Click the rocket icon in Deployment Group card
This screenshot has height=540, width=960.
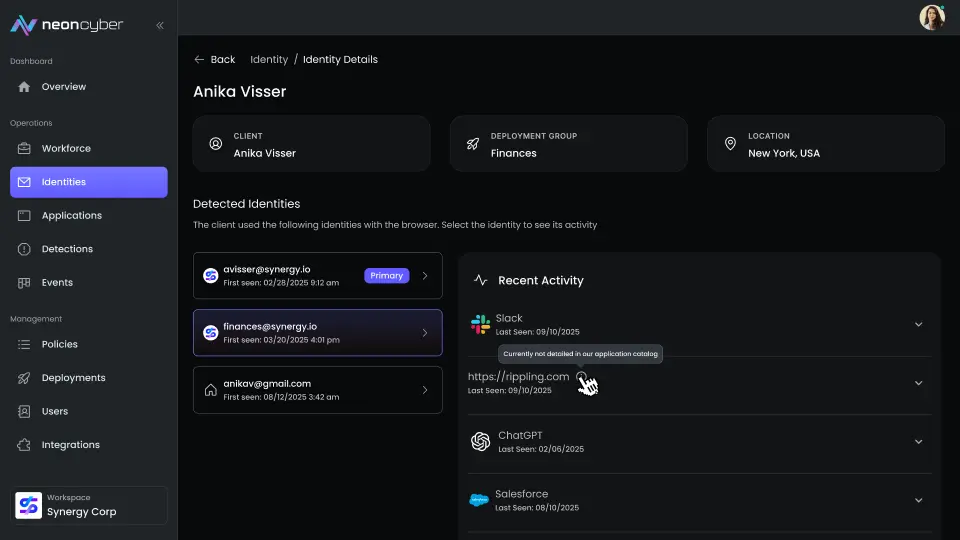pos(472,144)
